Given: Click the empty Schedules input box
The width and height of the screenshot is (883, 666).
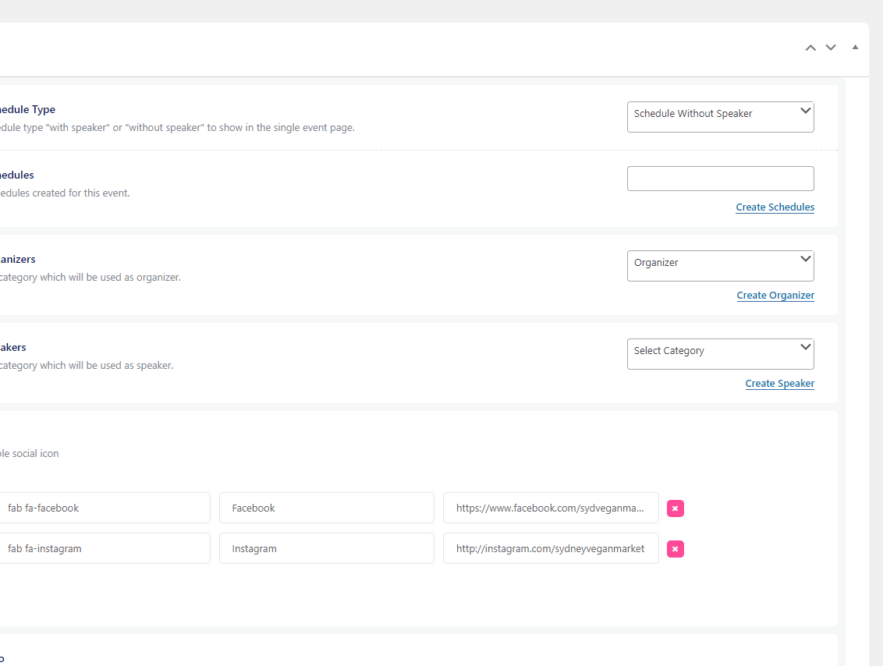Looking at the screenshot, I should [x=720, y=178].
